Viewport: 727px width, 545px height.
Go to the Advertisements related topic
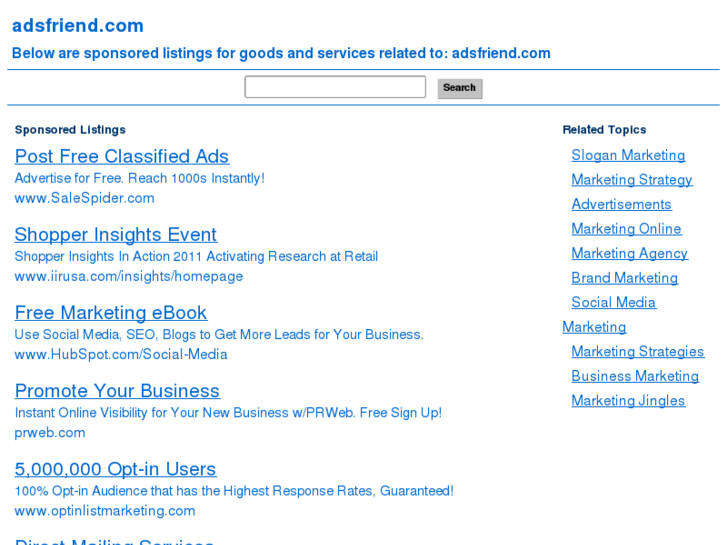[x=621, y=204]
